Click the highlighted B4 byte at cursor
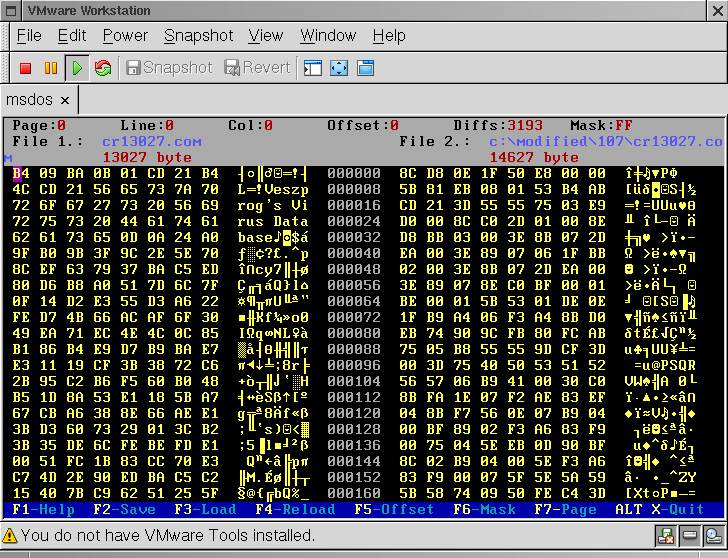This screenshot has width=728, height=558. 21,174
